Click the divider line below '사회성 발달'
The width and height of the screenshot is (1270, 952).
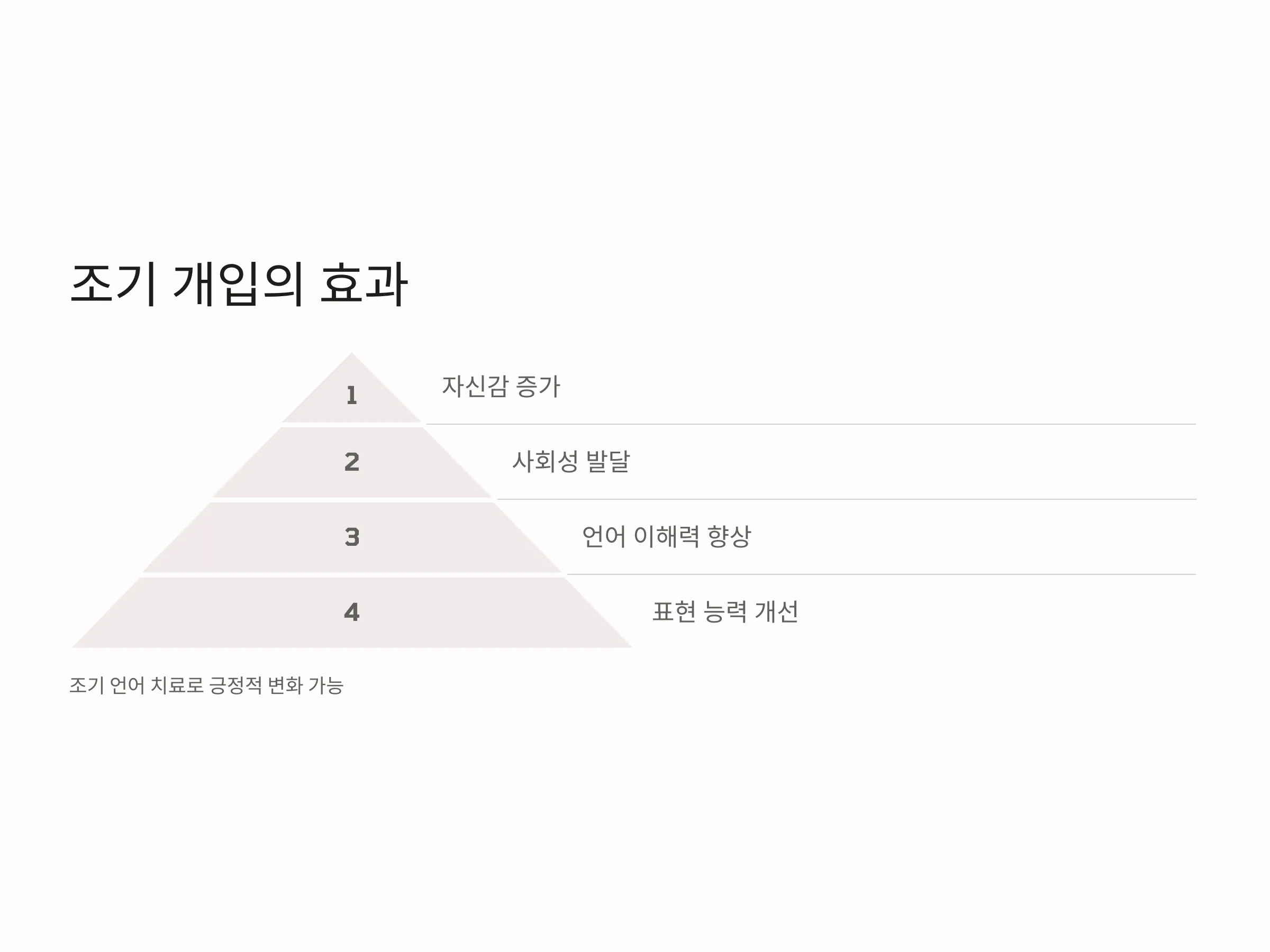(846, 499)
